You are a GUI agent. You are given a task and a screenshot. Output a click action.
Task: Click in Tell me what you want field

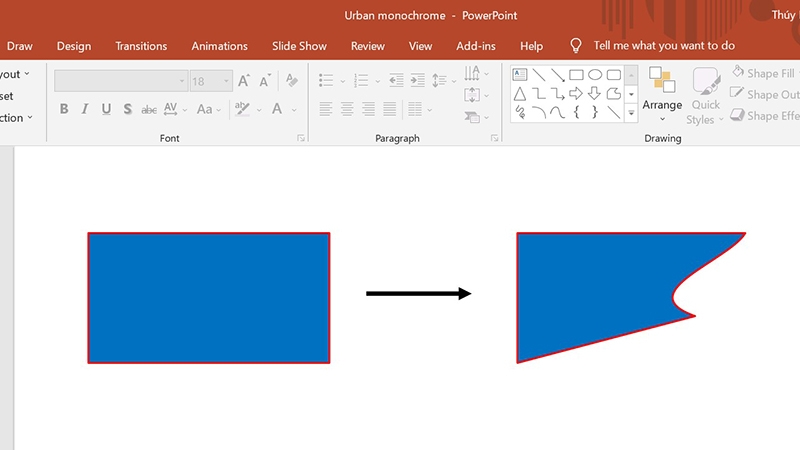[664, 45]
